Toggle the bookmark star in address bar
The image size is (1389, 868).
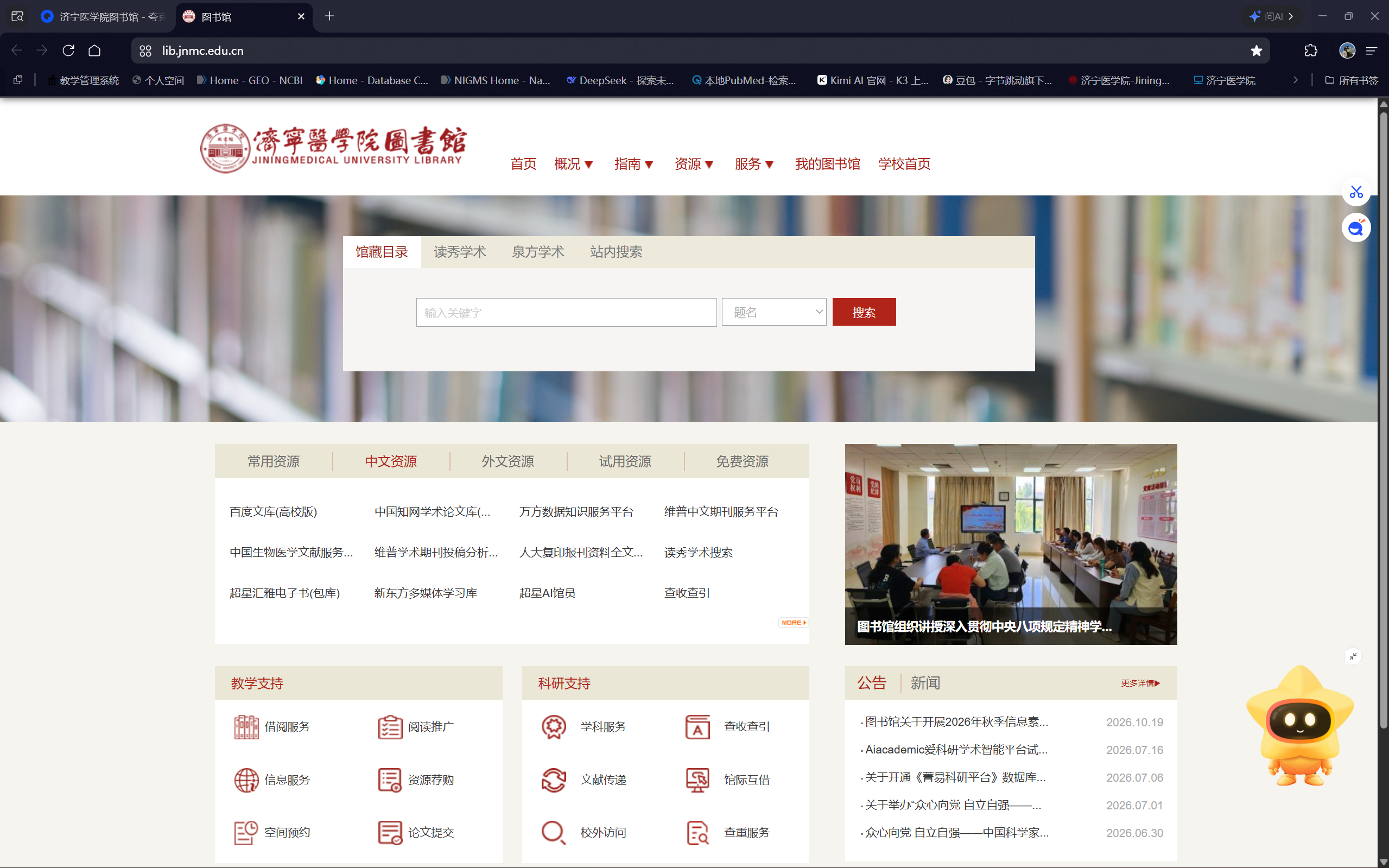coord(1257,50)
